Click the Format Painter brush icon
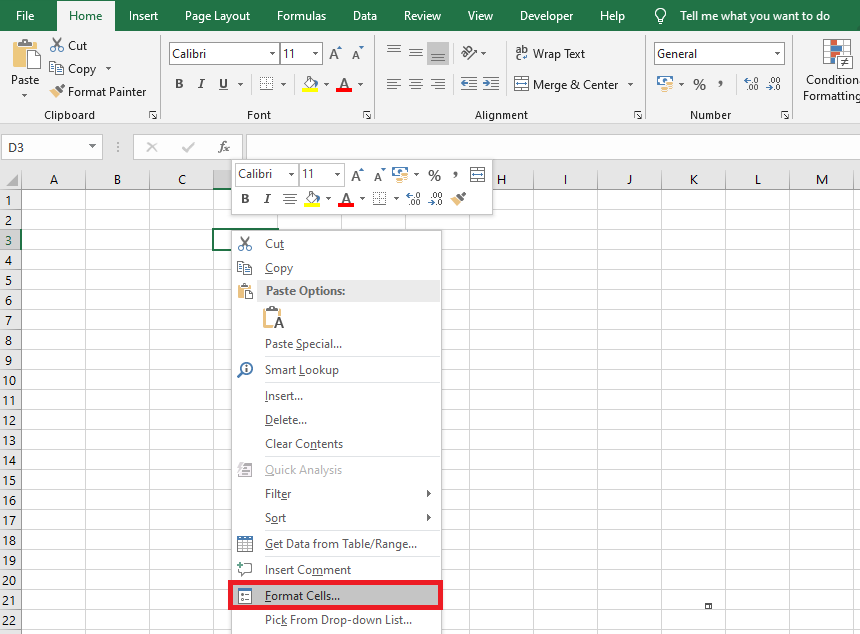860x634 pixels. point(57,92)
